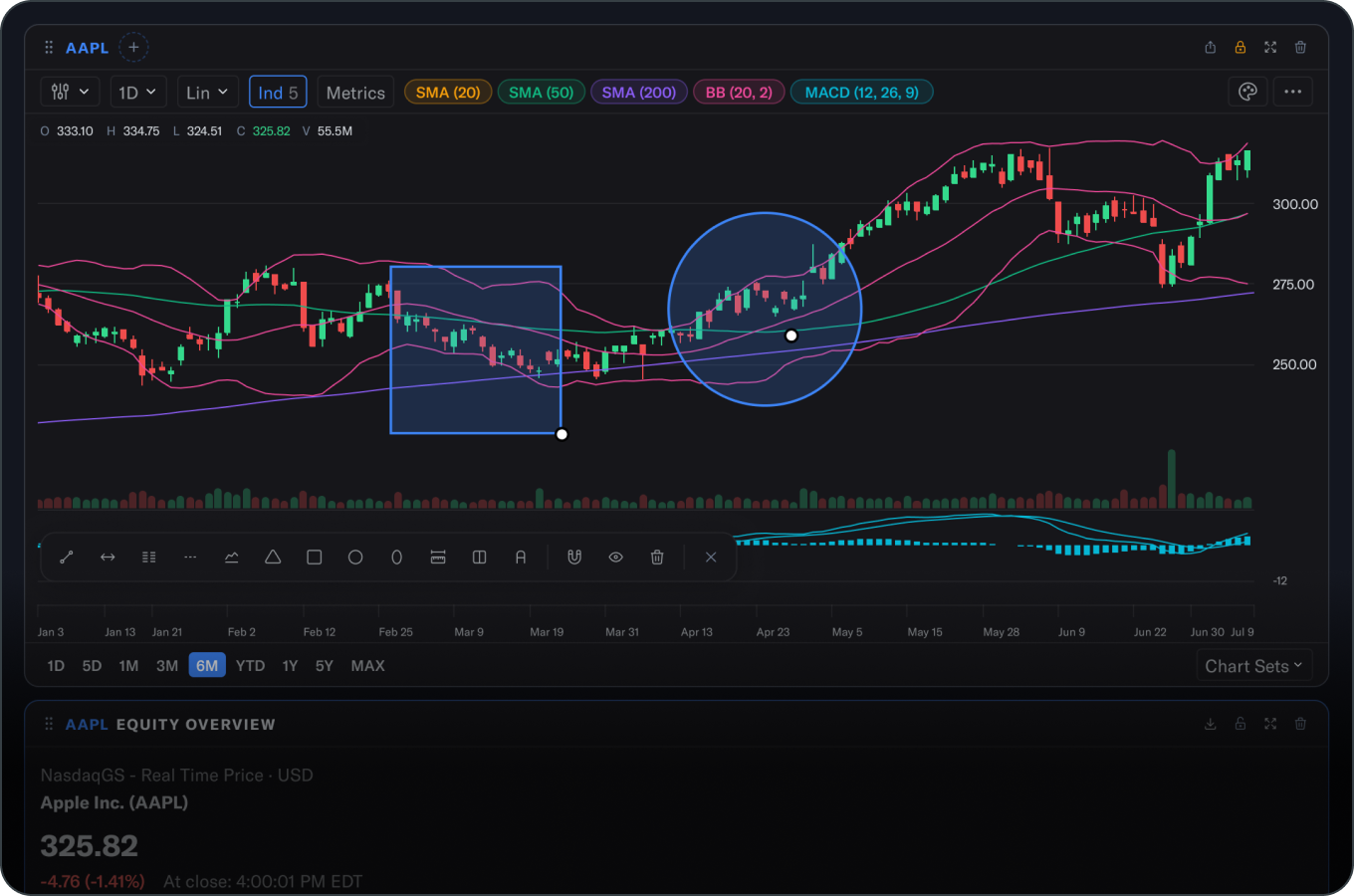Switch to the 3M time range
1354x896 pixels.
click(x=167, y=665)
